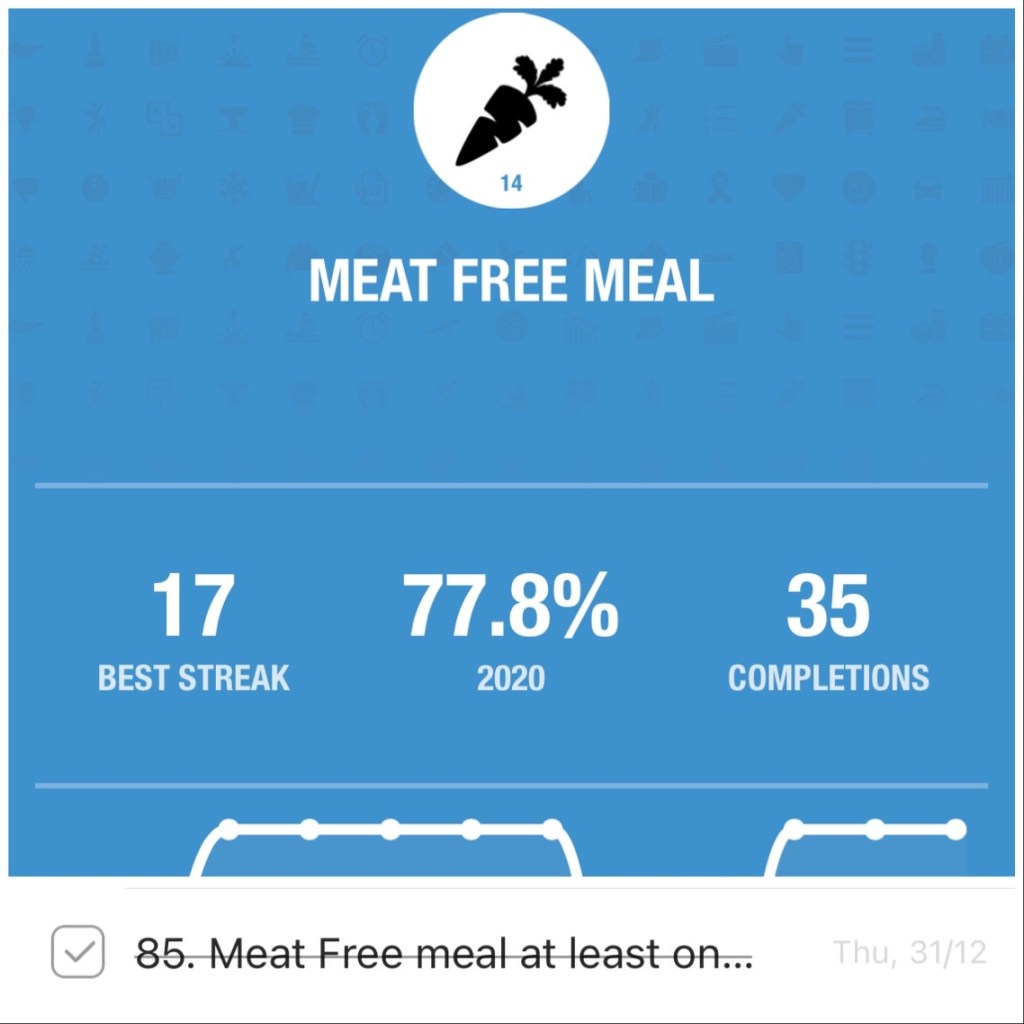Click the last dot of the right chart segment
The width and height of the screenshot is (1024, 1024).
point(956,829)
